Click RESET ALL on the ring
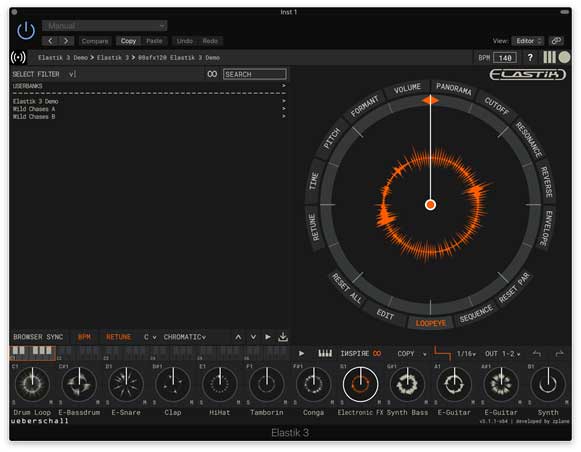This screenshot has width=581, height=452. pyautogui.click(x=347, y=289)
